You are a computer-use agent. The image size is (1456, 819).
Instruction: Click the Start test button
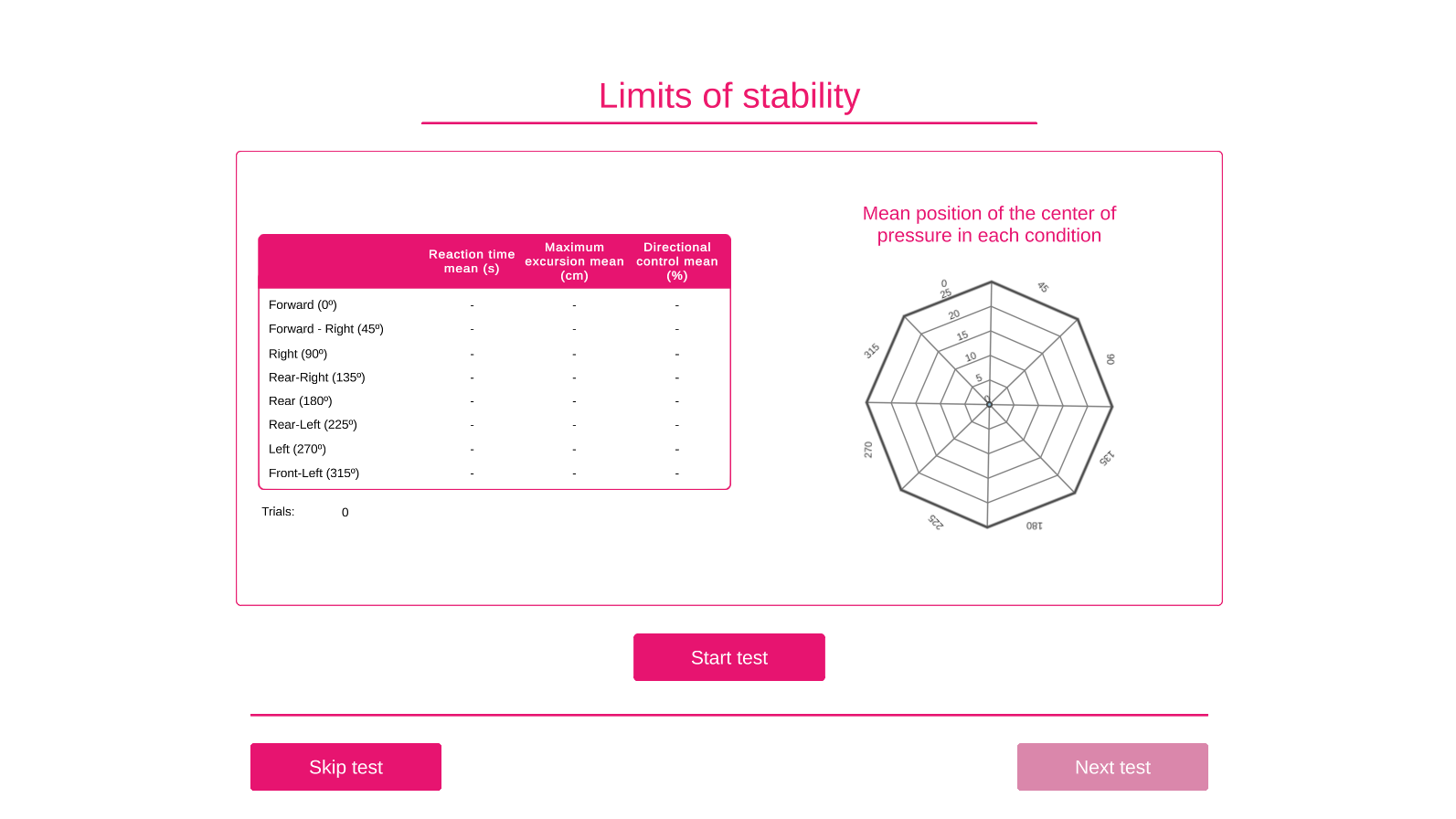point(728,657)
